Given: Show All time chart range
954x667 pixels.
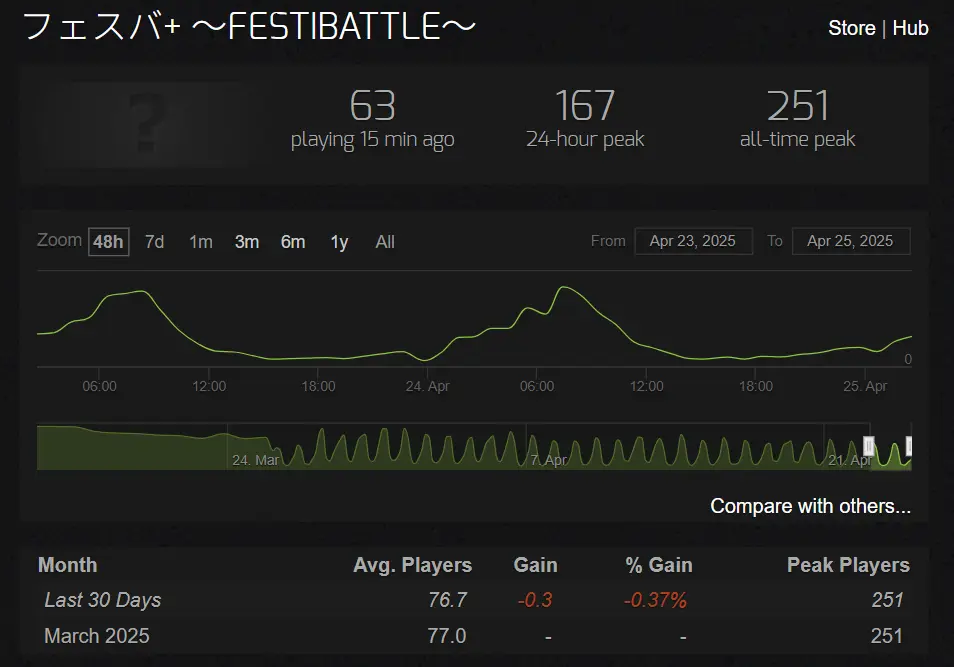Looking at the screenshot, I should click(385, 242).
